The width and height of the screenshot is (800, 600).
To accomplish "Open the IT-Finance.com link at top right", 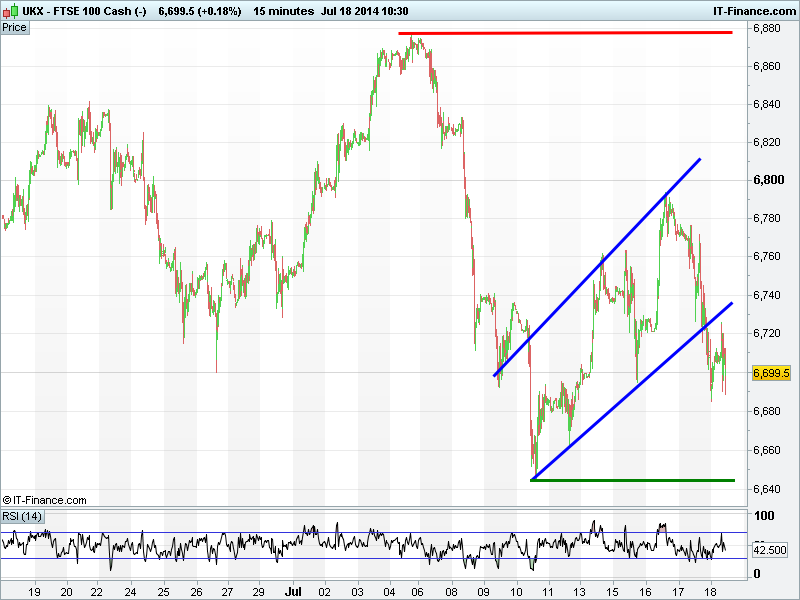I will pos(752,10).
